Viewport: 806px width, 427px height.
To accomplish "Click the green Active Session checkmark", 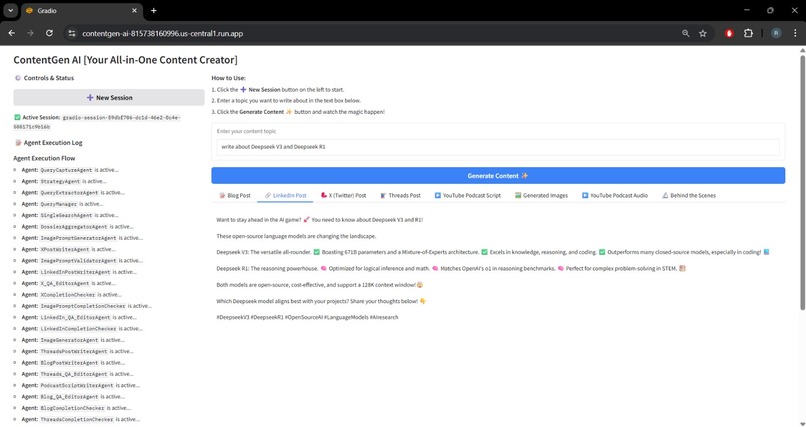I will point(17,118).
